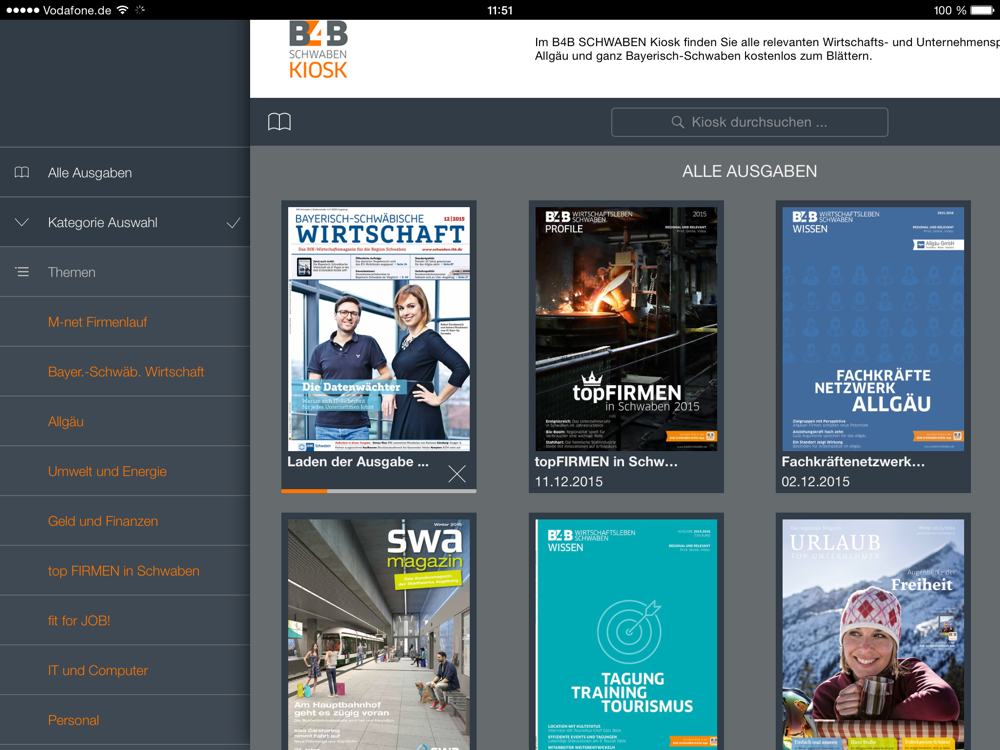
Task: Cancel the loading issue with X icon
Action: pyautogui.click(x=457, y=474)
